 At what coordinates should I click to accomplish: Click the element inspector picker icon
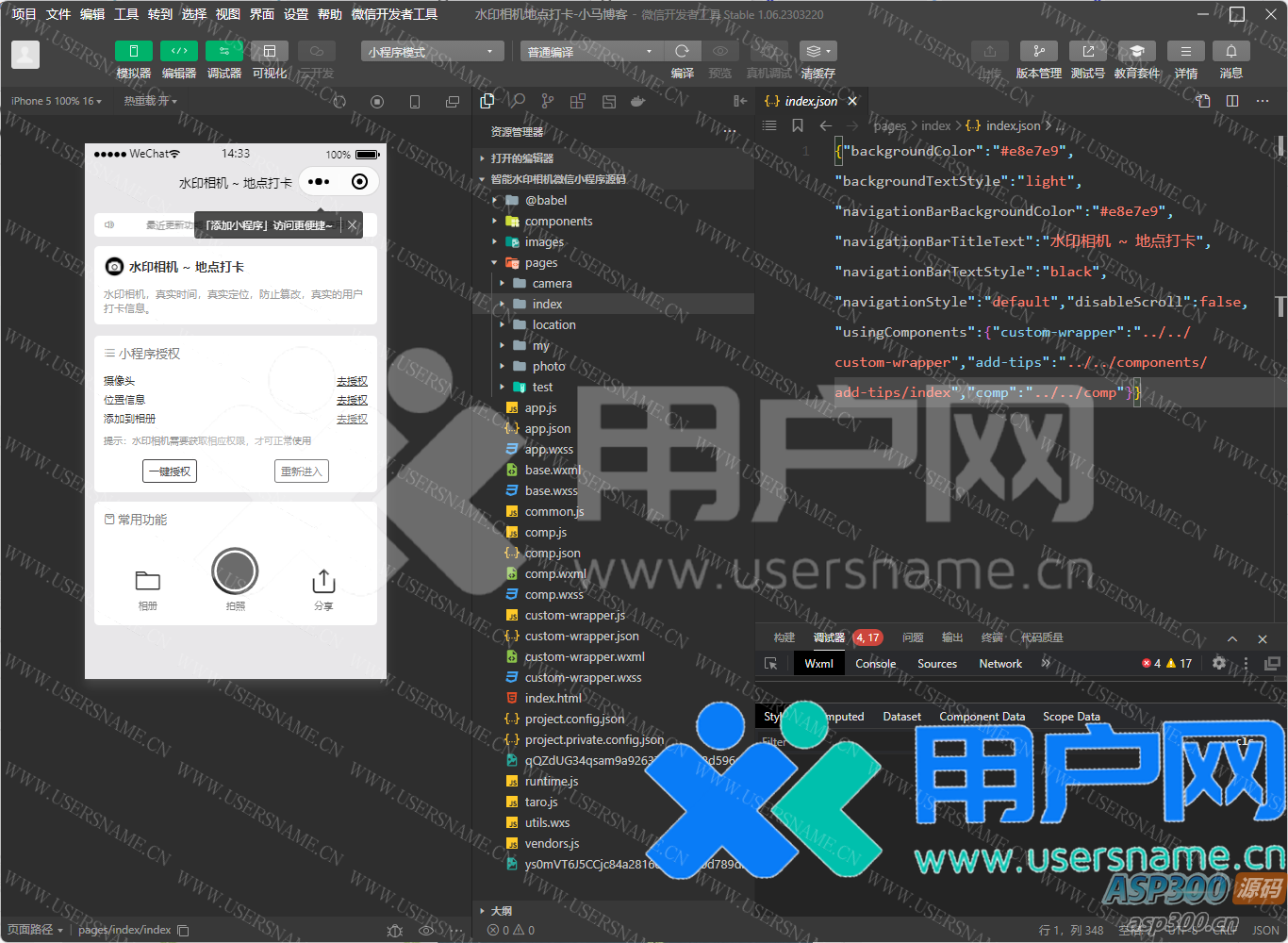771,664
